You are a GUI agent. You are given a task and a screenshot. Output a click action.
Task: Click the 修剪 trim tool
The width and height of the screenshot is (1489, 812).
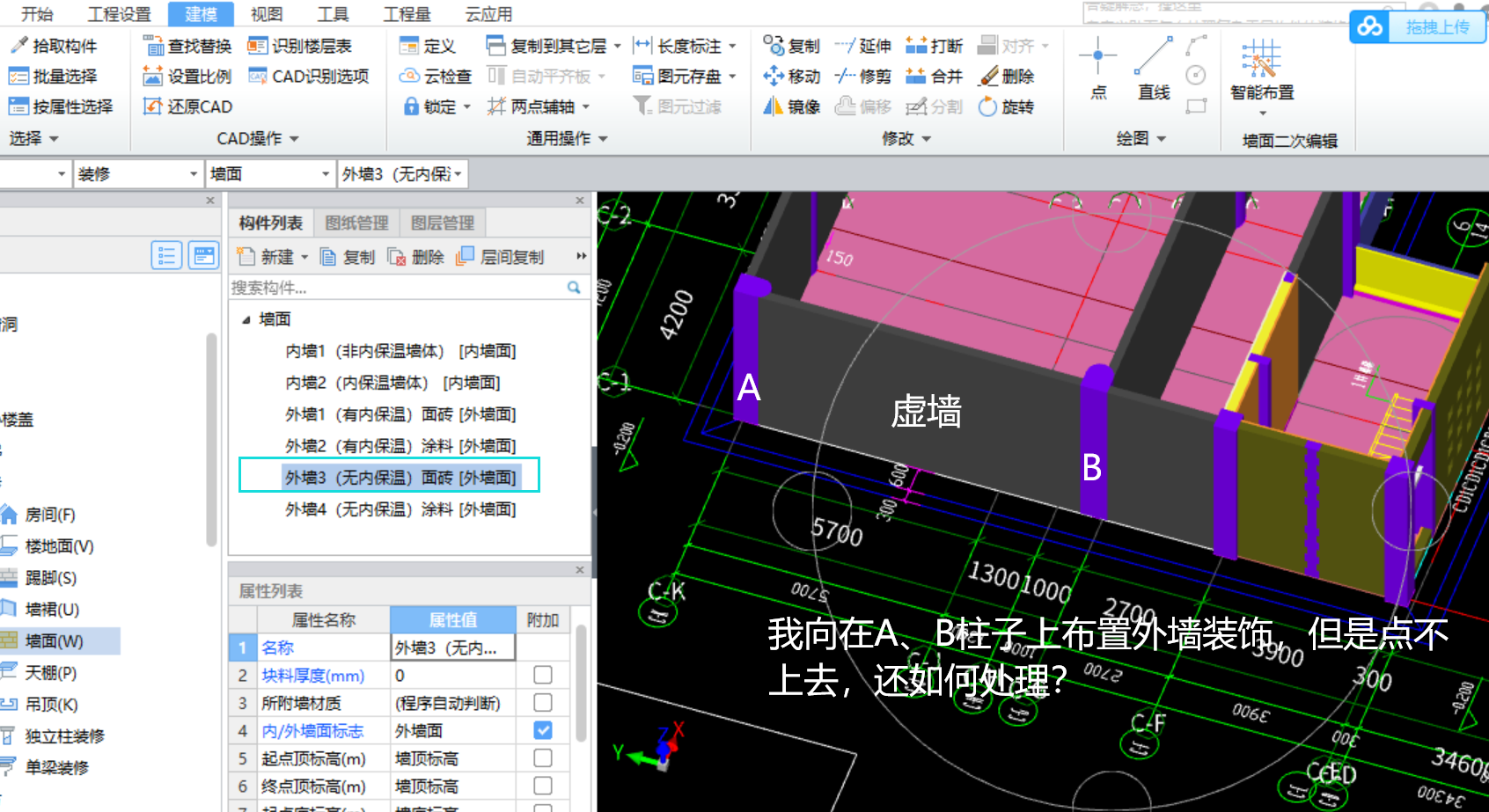point(862,77)
